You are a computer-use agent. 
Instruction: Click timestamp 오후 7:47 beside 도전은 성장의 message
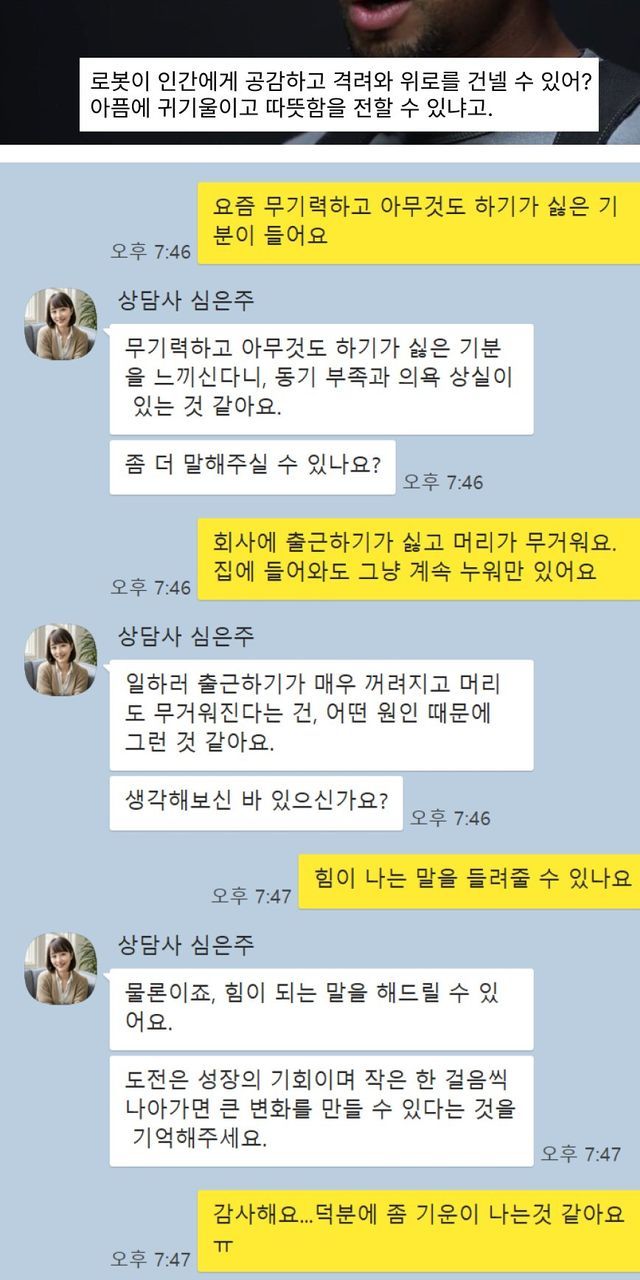(x=581, y=1154)
